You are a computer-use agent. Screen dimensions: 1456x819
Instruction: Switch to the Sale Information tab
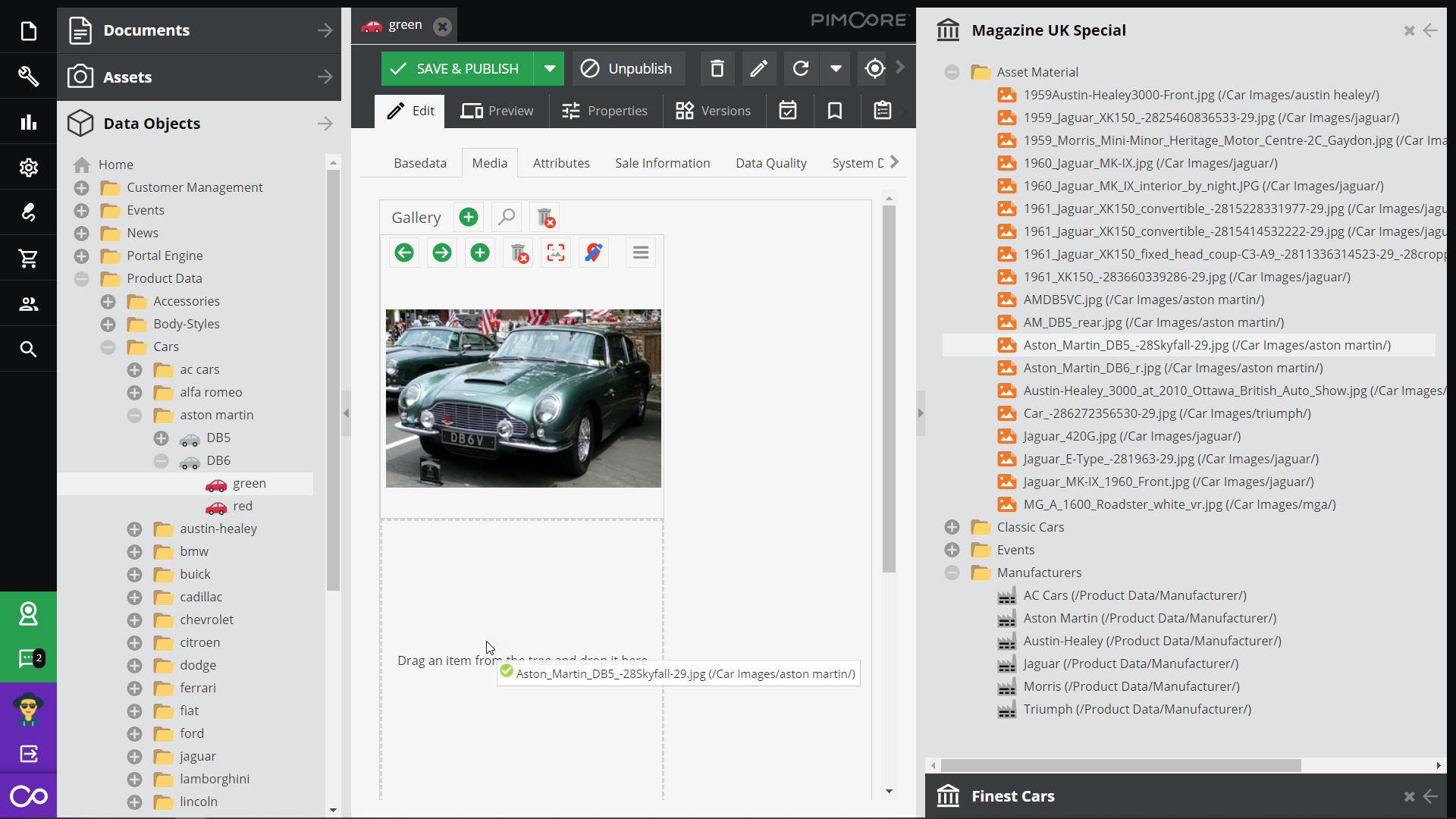(663, 163)
